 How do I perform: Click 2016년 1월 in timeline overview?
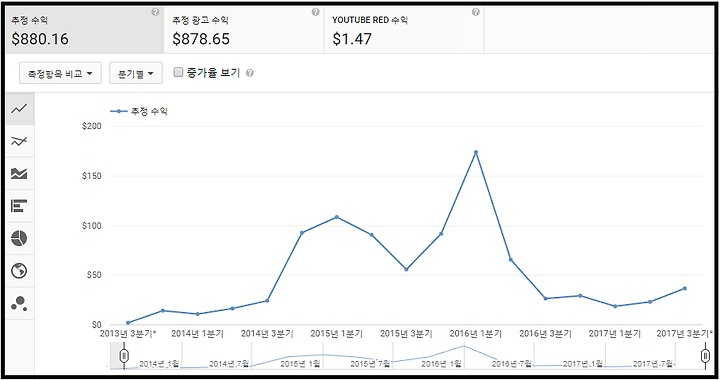coord(441,364)
